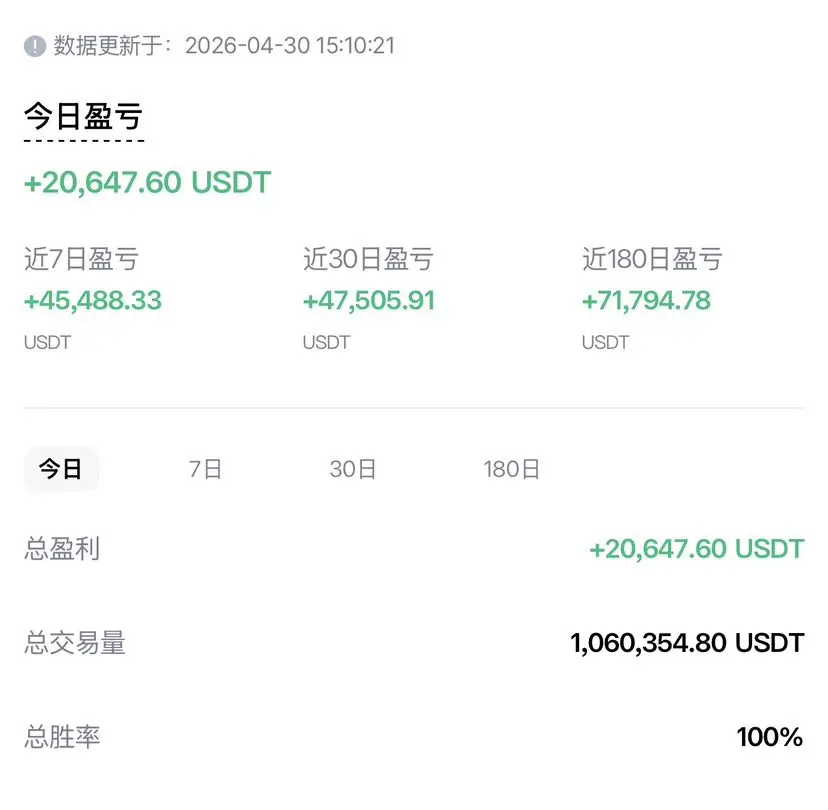Viewport: 828px width, 810px height.
Task: Click the +71,794.78 180-day profit value
Action: [x=646, y=300]
